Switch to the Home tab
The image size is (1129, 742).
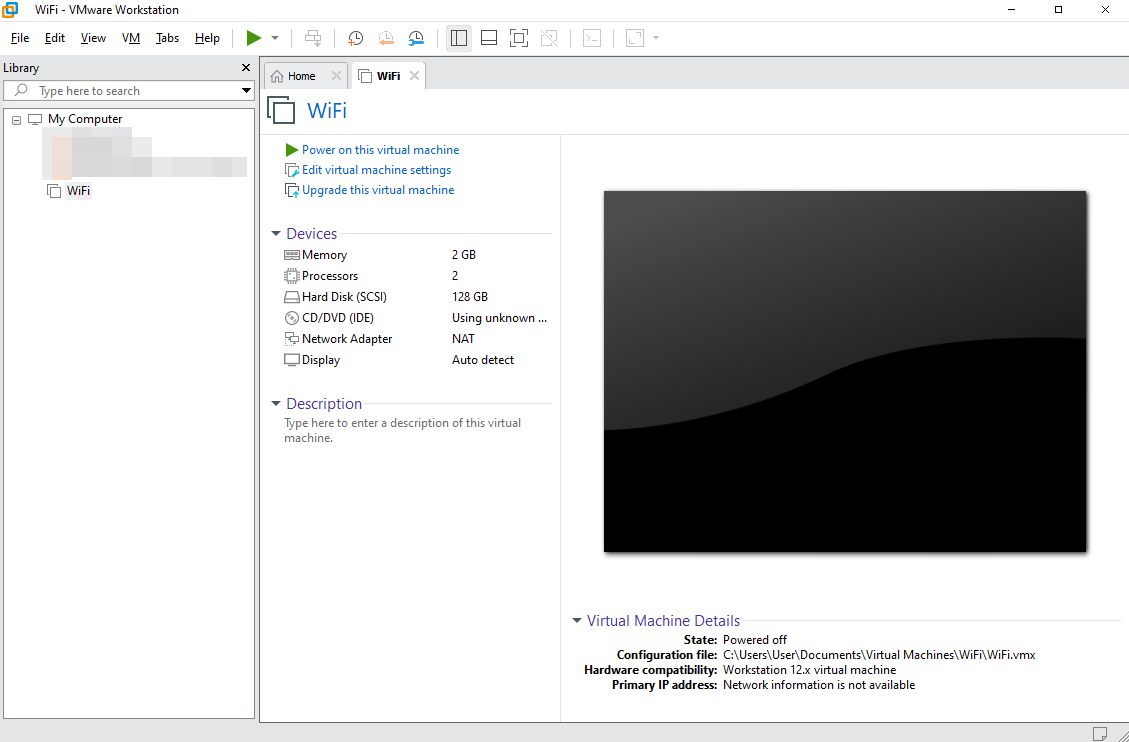pyautogui.click(x=301, y=76)
